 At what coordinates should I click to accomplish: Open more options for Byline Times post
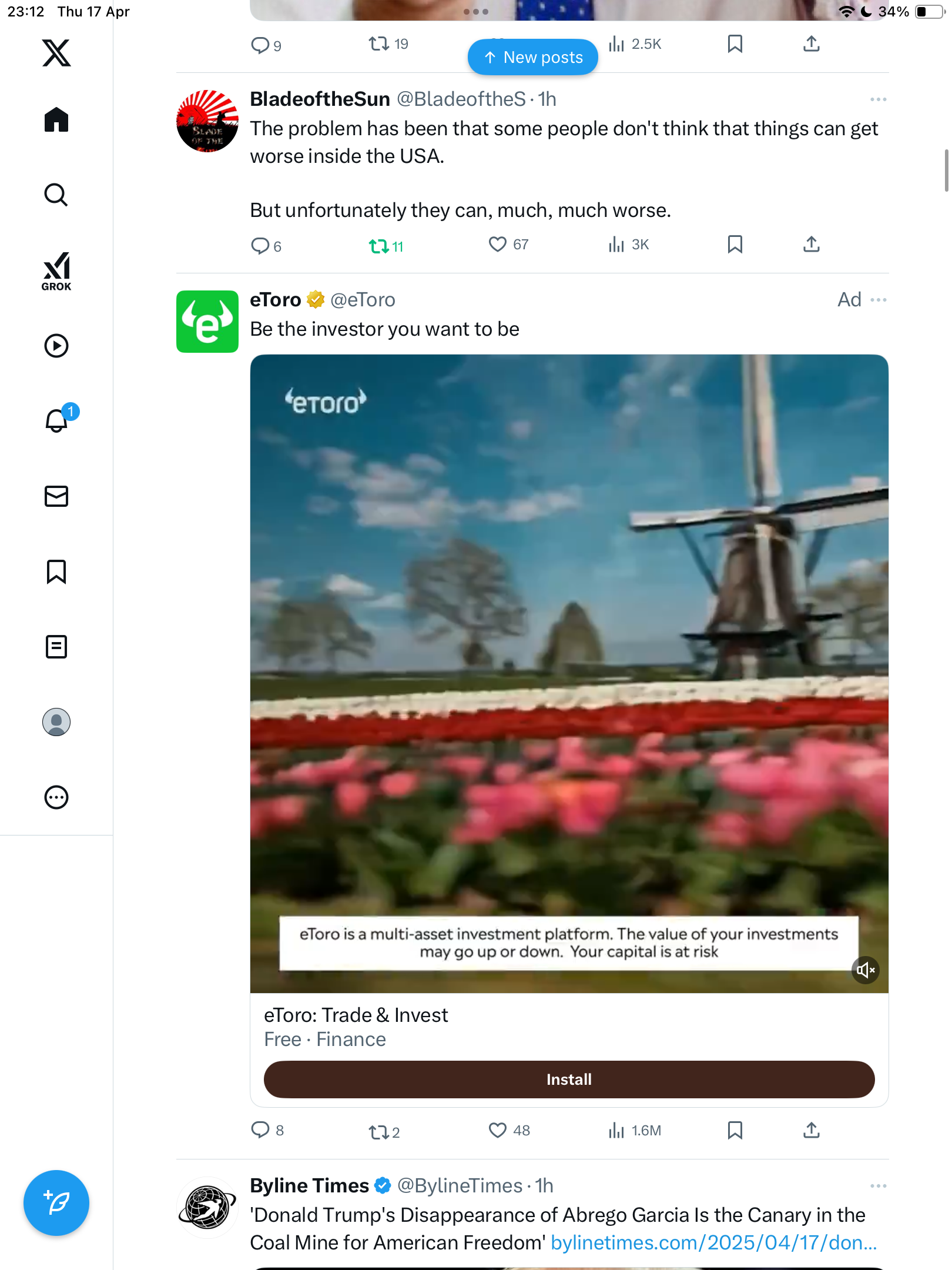pos(879,1186)
